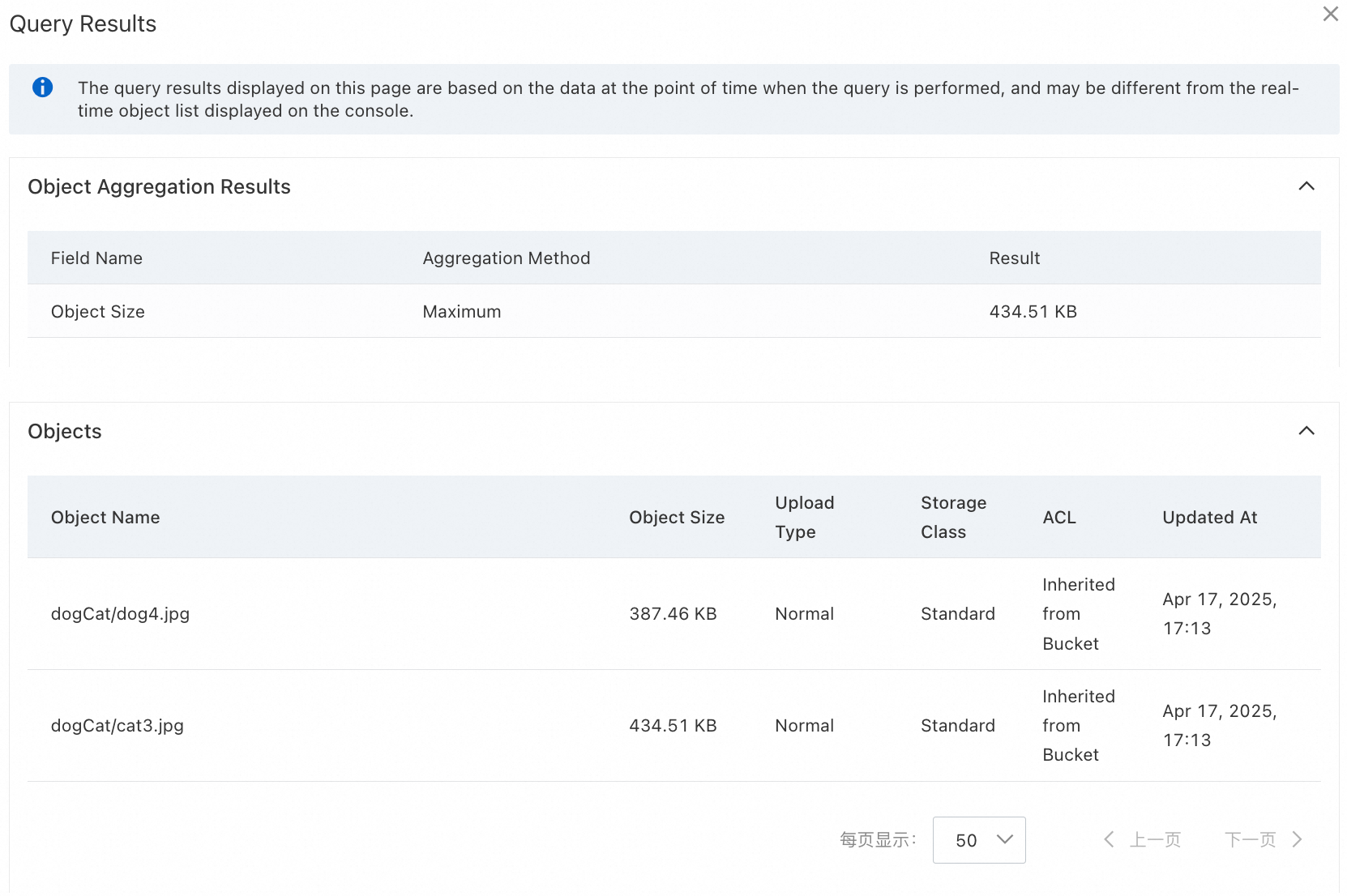
Task: Click the Object Name column header
Action: tap(105, 518)
